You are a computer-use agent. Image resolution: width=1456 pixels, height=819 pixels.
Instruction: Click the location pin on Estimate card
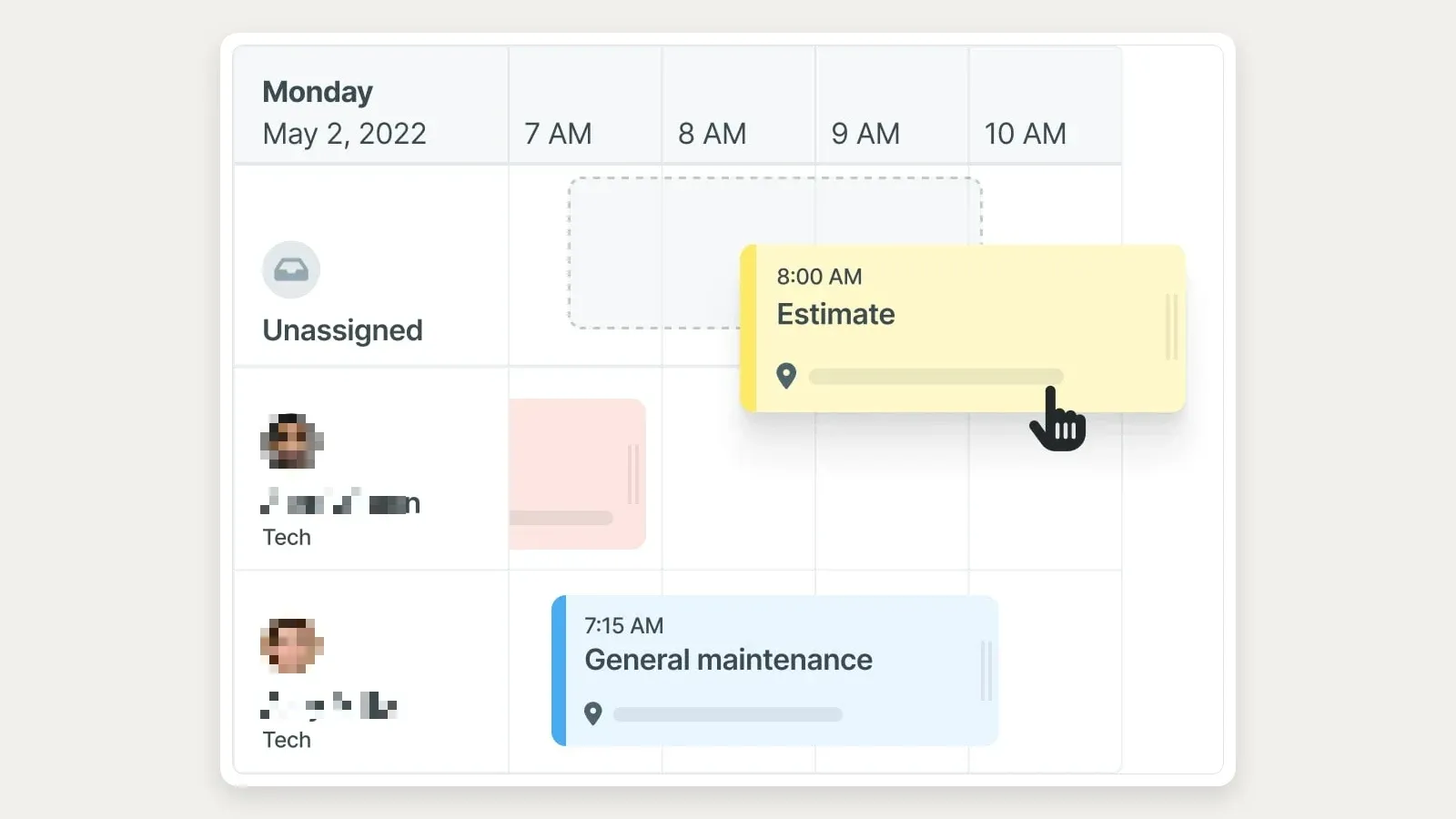[x=786, y=376]
